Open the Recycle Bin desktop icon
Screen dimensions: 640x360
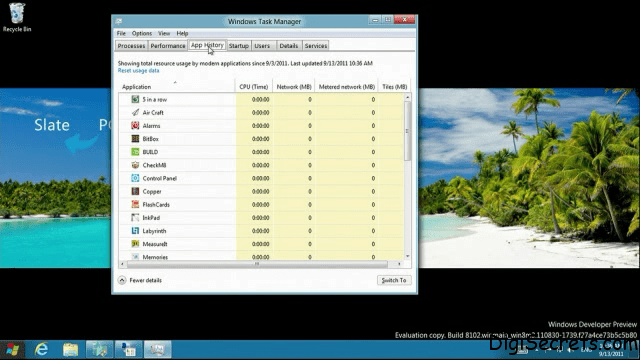click(17, 17)
